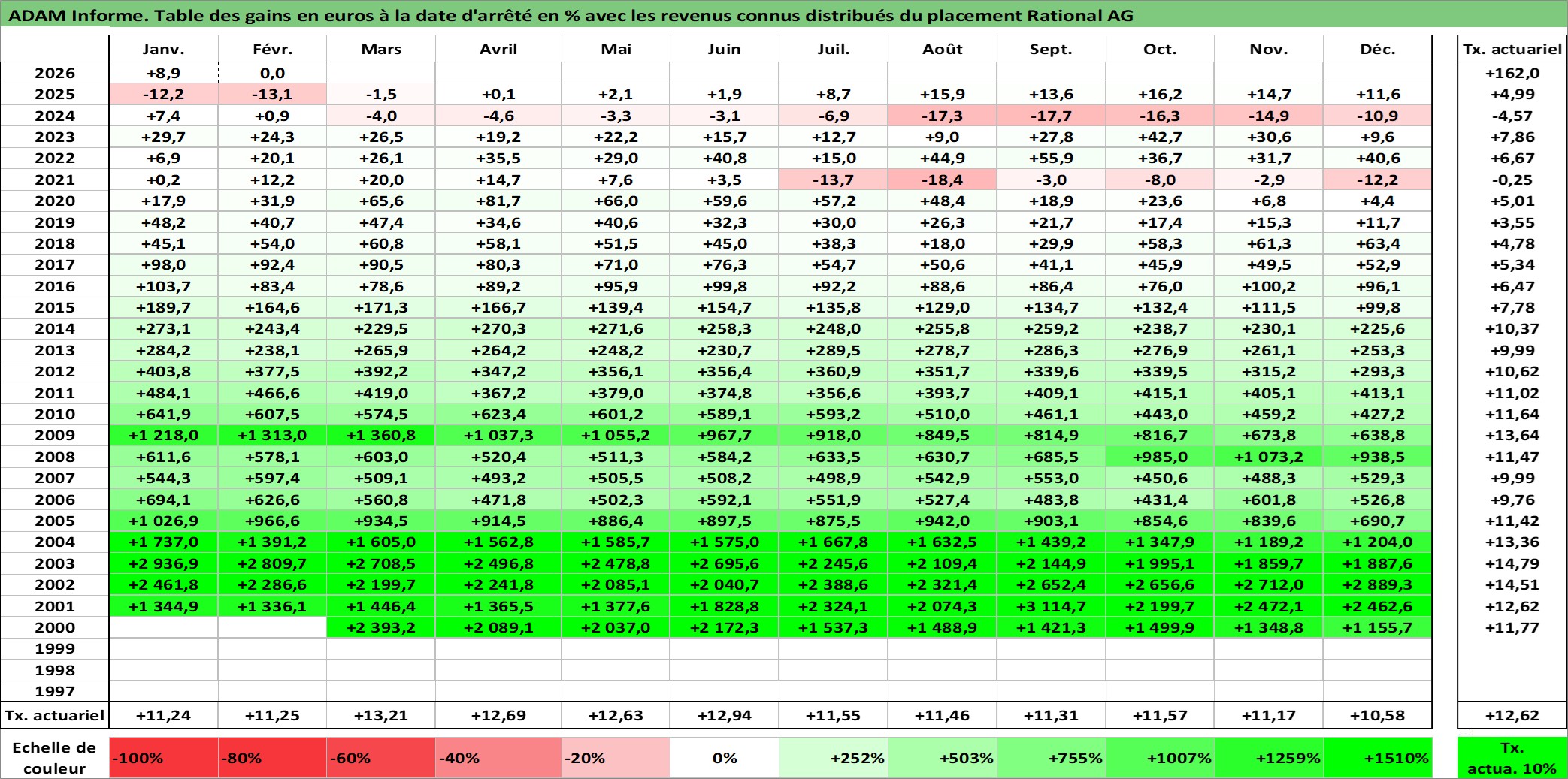Click the +2 936,9 cell for Janv. 2003
Viewport: 1568px width, 779px height.
point(164,563)
